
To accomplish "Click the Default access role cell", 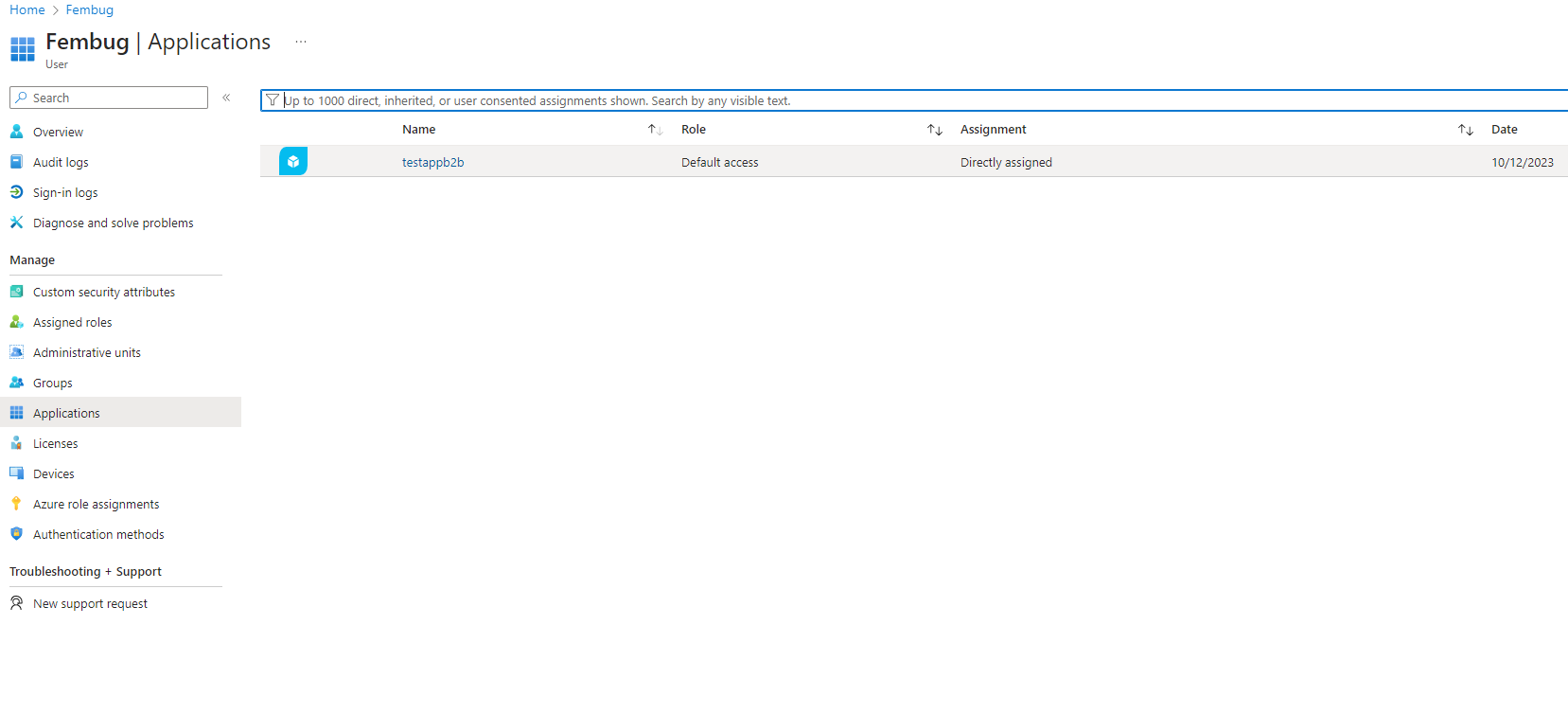I will tap(720, 163).
